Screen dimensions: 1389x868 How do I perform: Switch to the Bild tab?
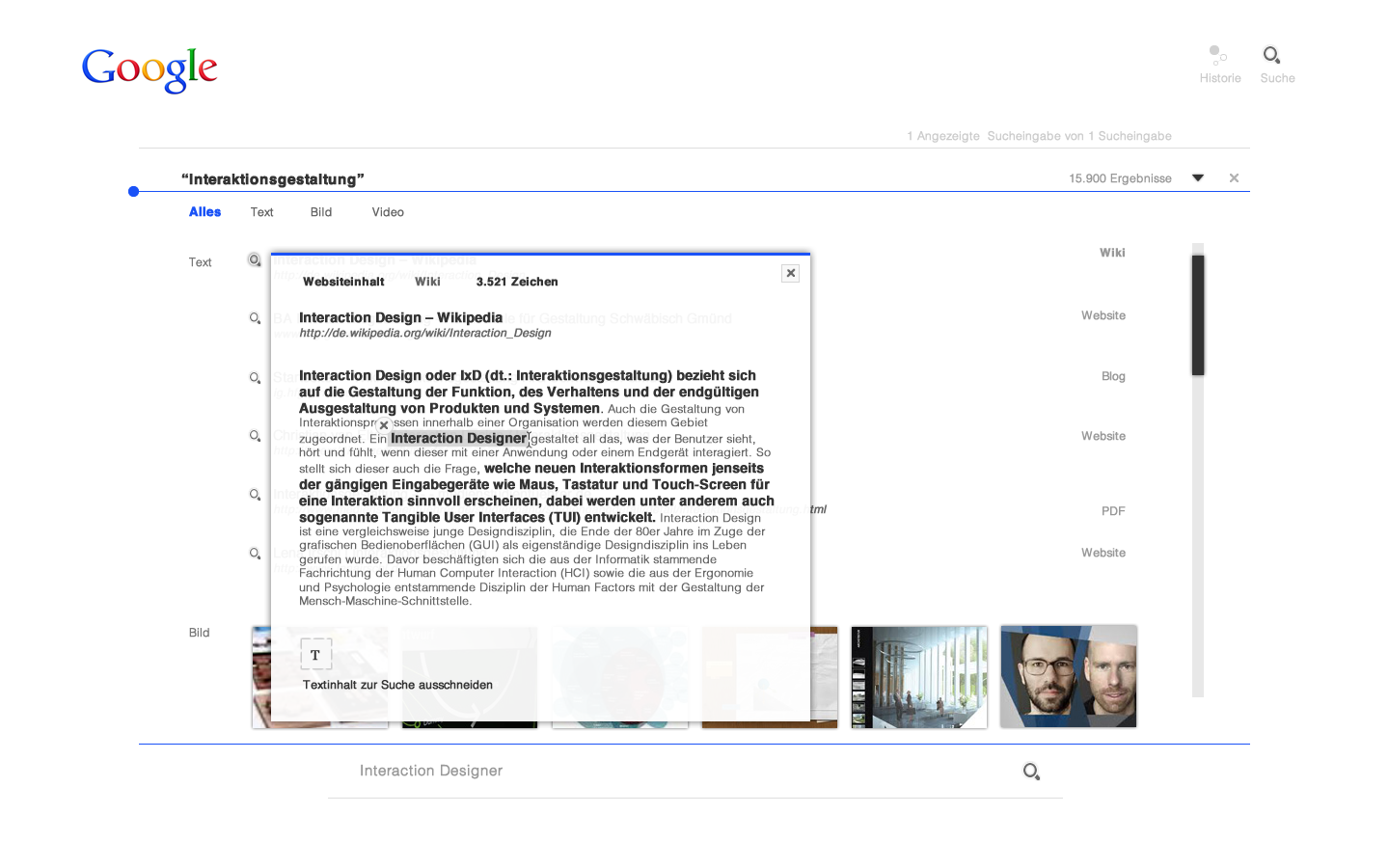320,212
